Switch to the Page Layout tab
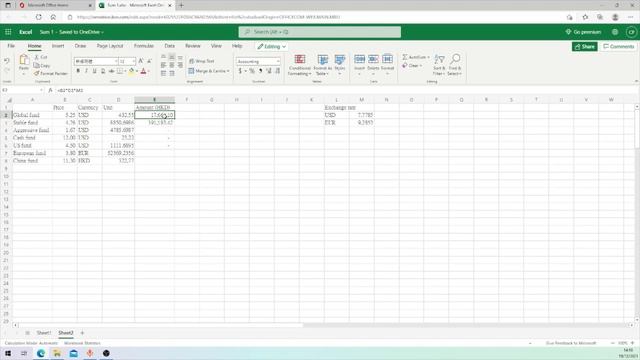This screenshot has height=360, width=640. (x=110, y=46)
